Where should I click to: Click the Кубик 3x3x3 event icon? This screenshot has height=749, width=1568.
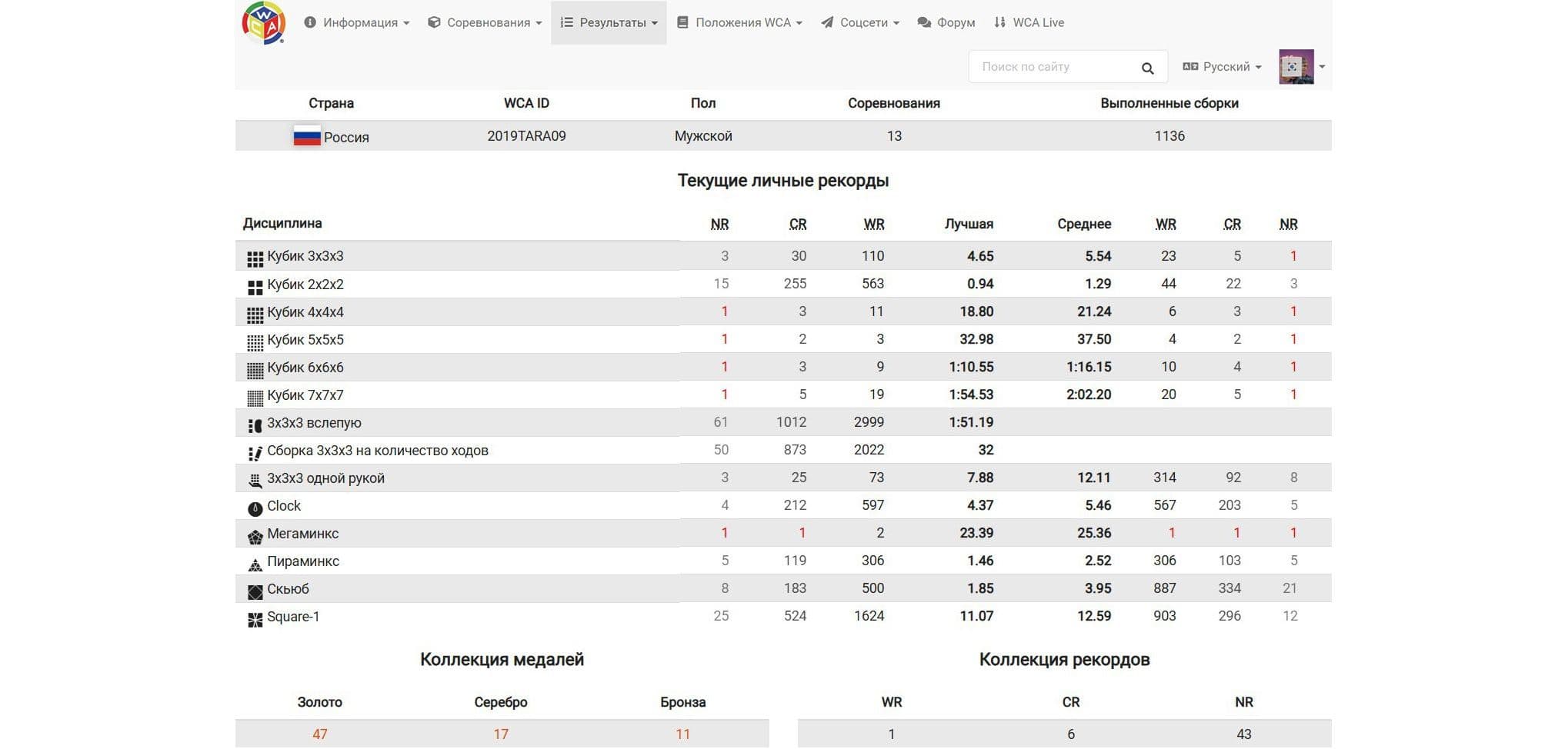coord(255,259)
